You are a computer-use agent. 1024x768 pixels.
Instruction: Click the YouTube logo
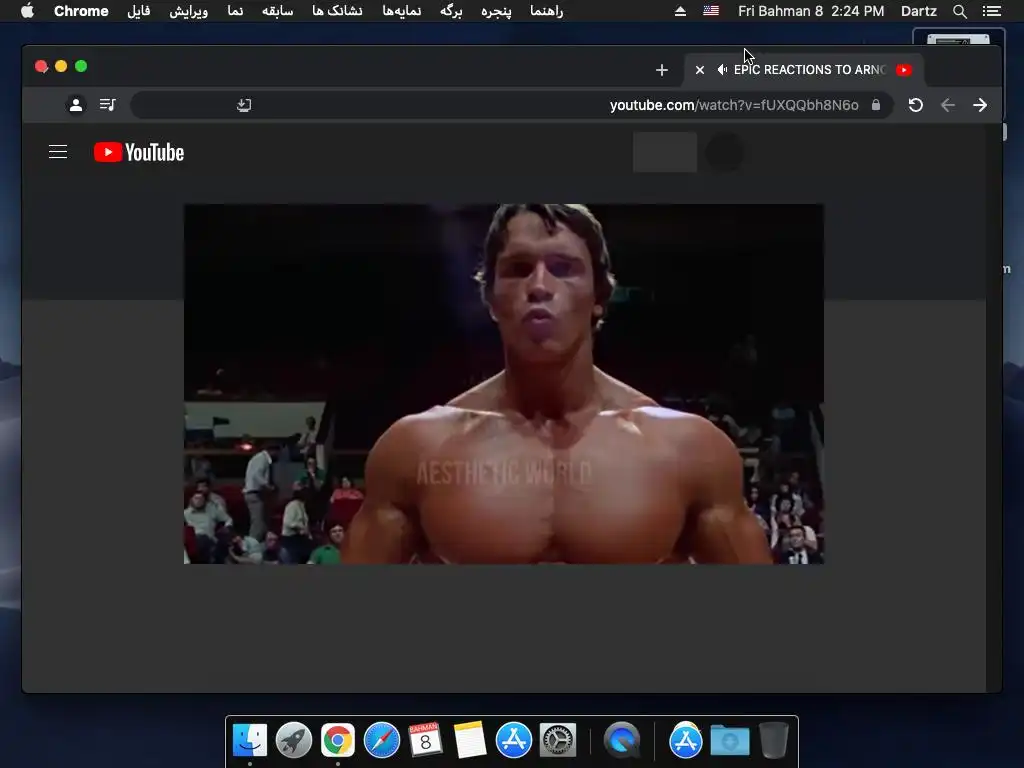point(139,152)
